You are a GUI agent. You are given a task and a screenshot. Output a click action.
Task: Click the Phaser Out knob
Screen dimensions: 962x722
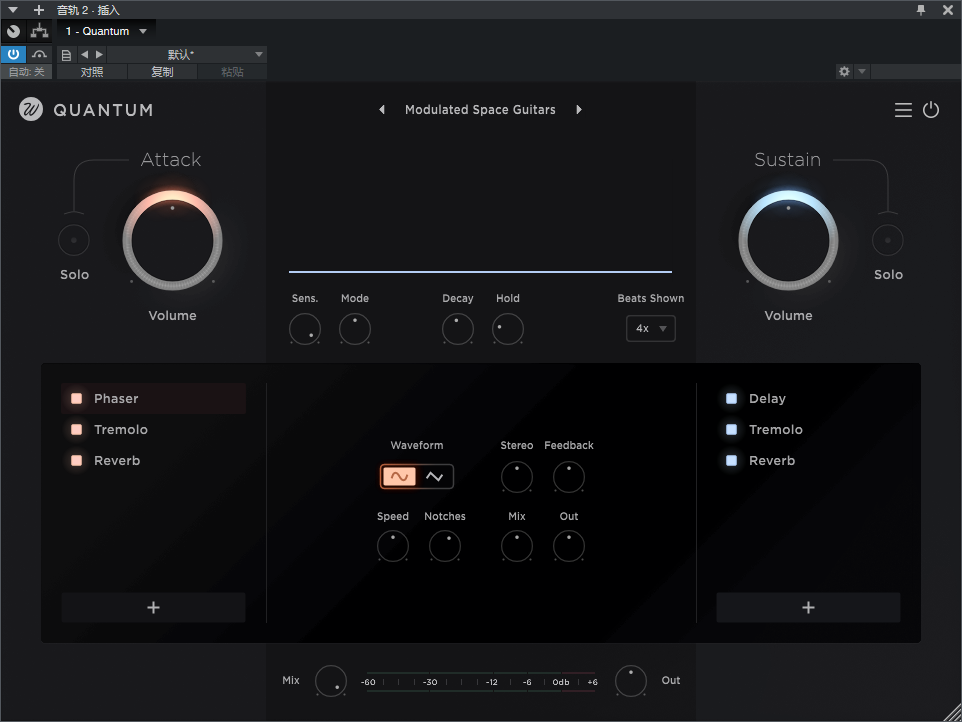coord(569,547)
